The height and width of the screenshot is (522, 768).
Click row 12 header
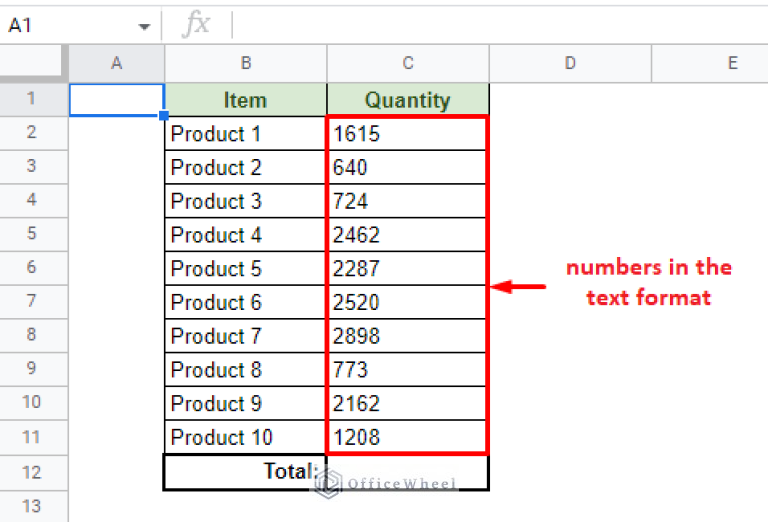(33, 471)
